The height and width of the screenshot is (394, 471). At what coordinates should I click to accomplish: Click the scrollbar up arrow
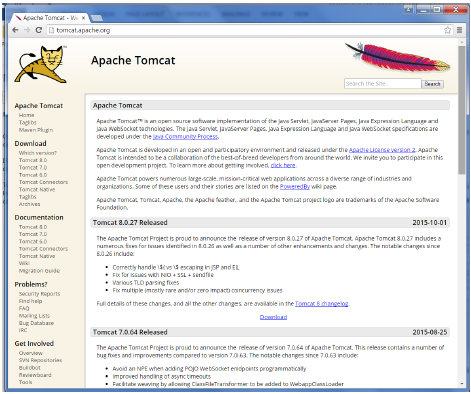click(462, 42)
